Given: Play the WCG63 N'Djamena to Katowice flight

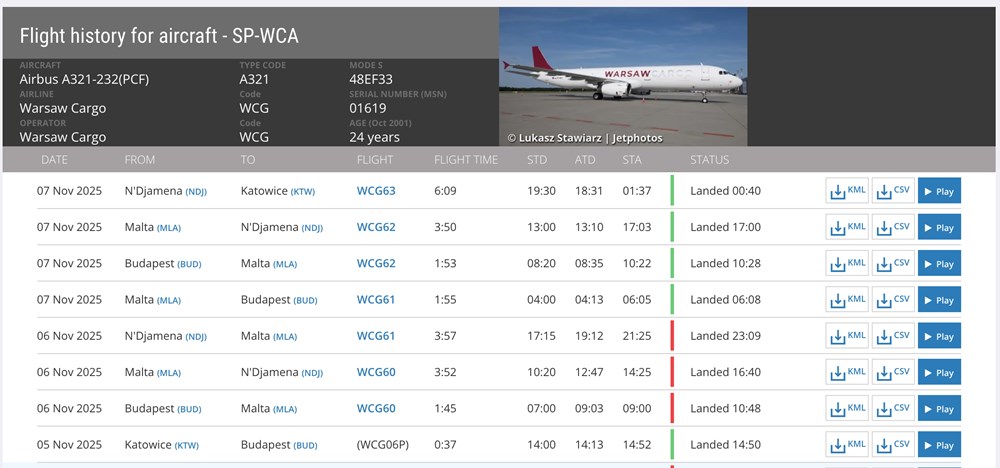Looking at the screenshot, I should point(939,191).
